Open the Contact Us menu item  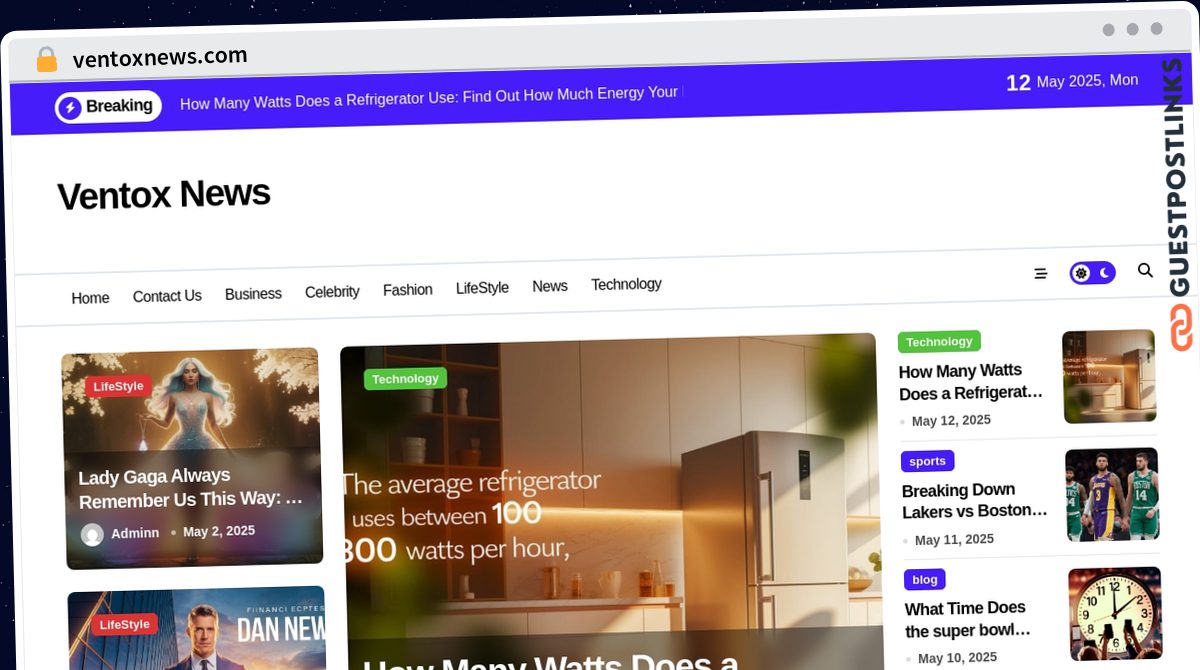click(167, 296)
